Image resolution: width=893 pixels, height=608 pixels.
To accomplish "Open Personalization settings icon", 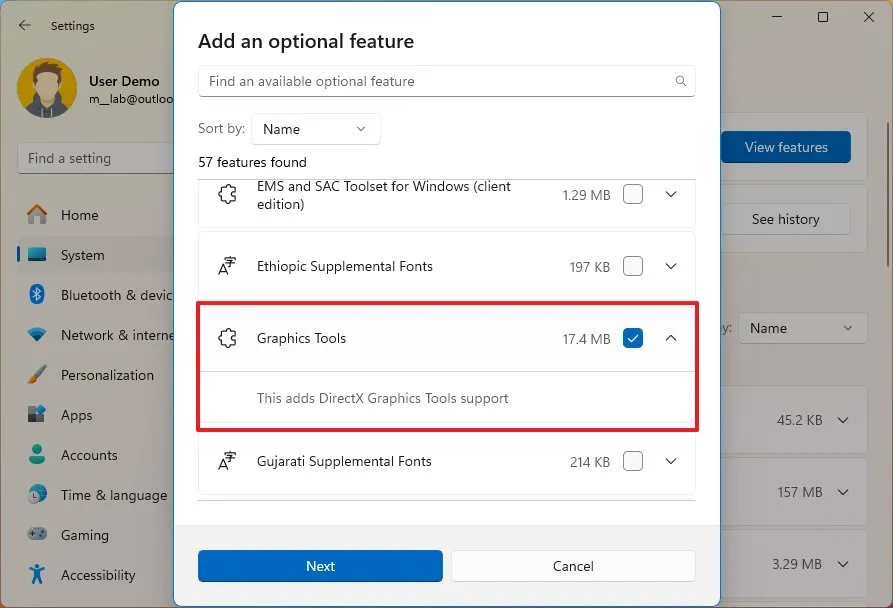I will 37,375.
